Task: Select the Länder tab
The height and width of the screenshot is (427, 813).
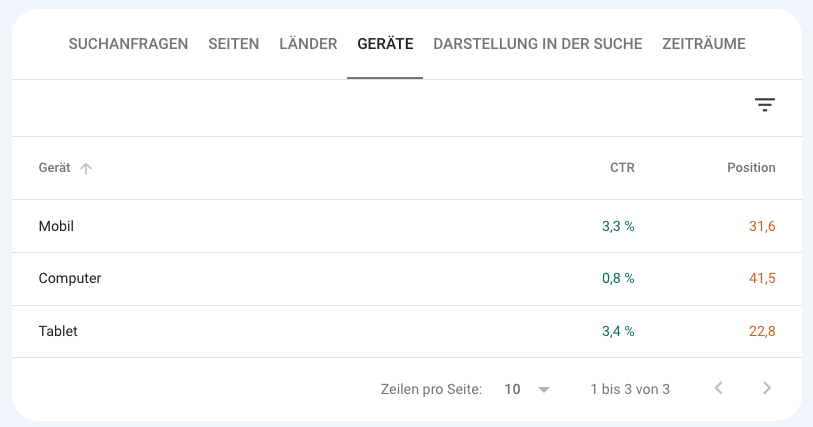Action: click(x=308, y=44)
